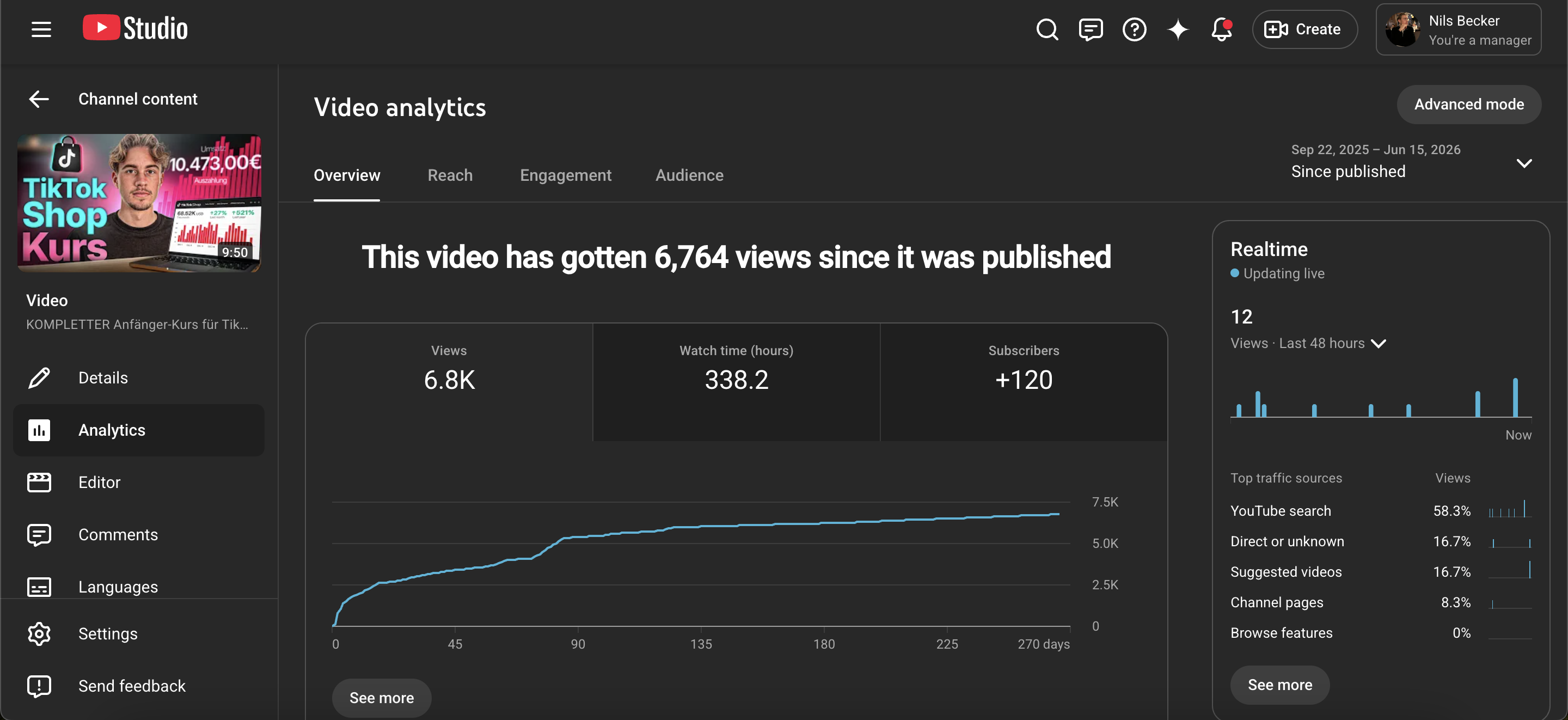Select the Watch time (hours) card
The image size is (1568, 720).
(736, 382)
